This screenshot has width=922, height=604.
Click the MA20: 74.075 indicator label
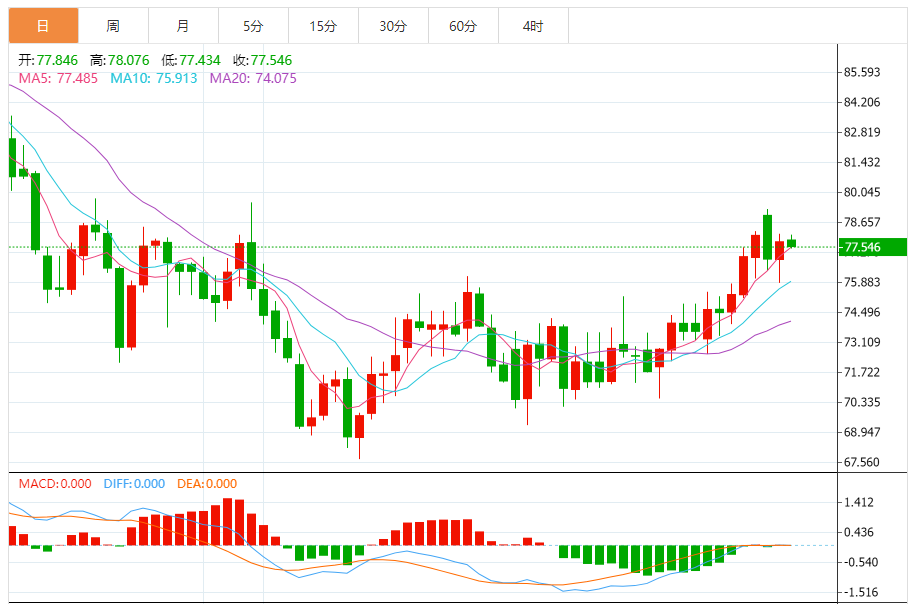pyautogui.click(x=253, y=78)
